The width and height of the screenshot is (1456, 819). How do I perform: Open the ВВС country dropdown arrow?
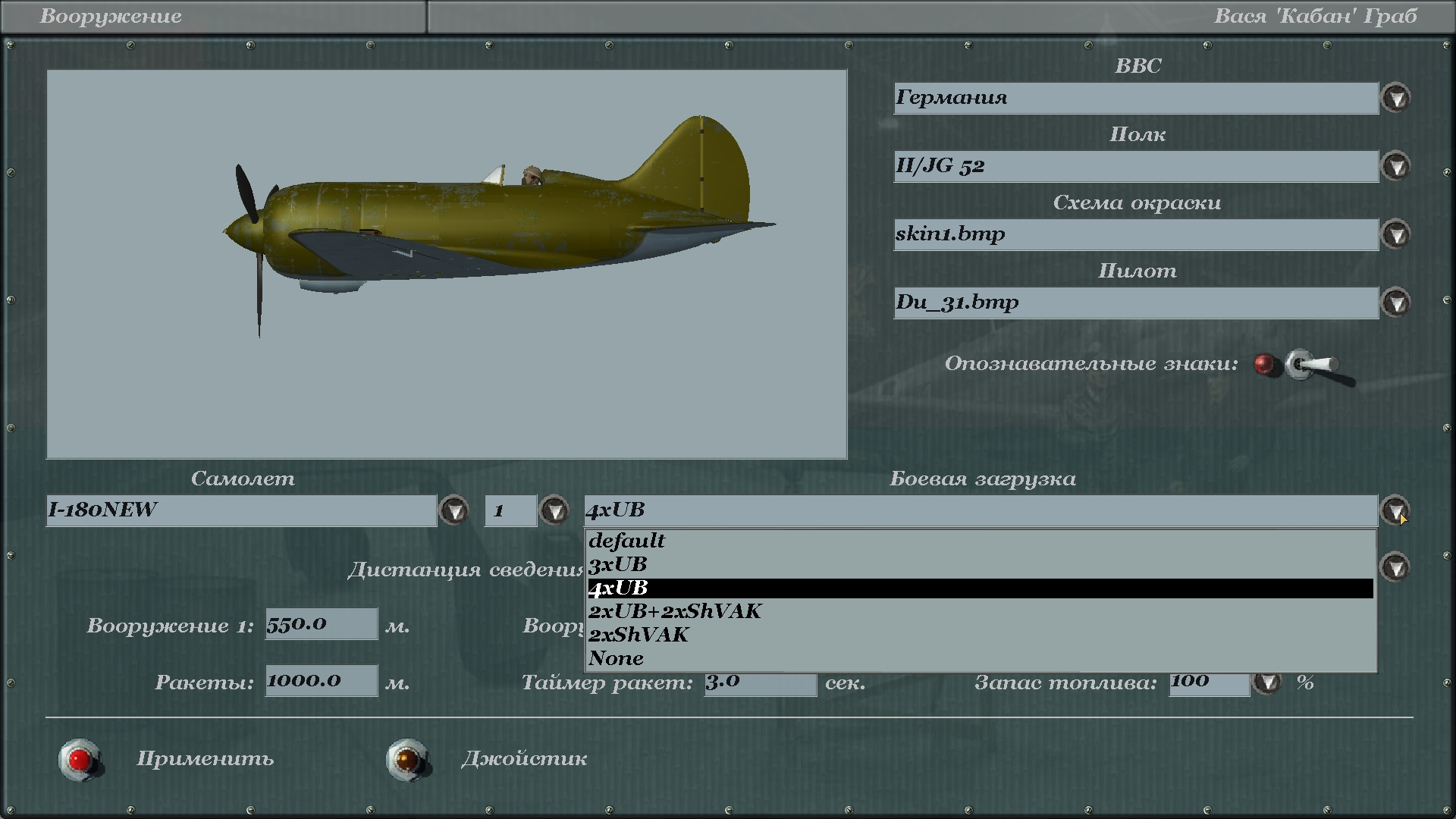coord(1395,99)
